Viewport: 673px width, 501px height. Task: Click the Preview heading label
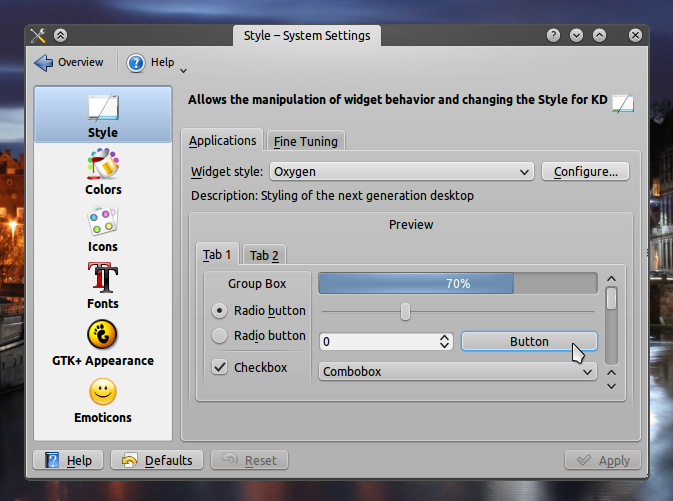tap(411, 225)
